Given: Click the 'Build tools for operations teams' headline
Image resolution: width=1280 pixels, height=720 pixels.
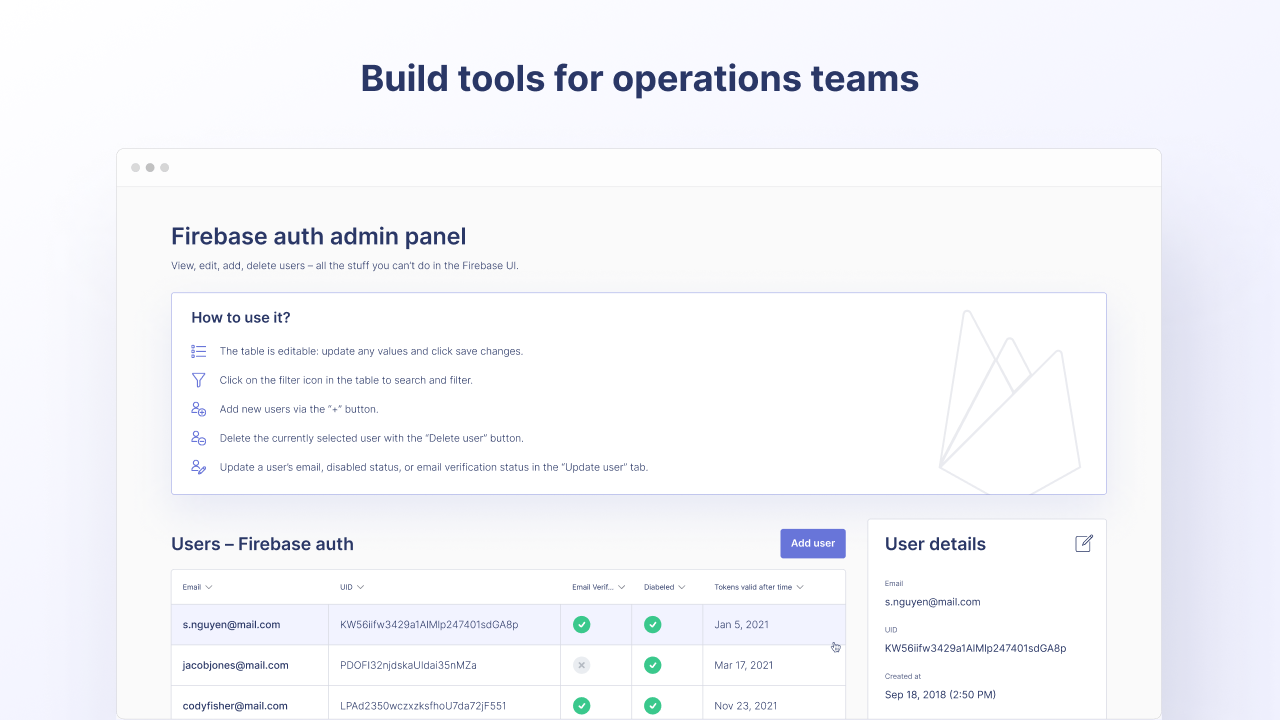Looking at the screenshot, I should (x=640, y=78).
